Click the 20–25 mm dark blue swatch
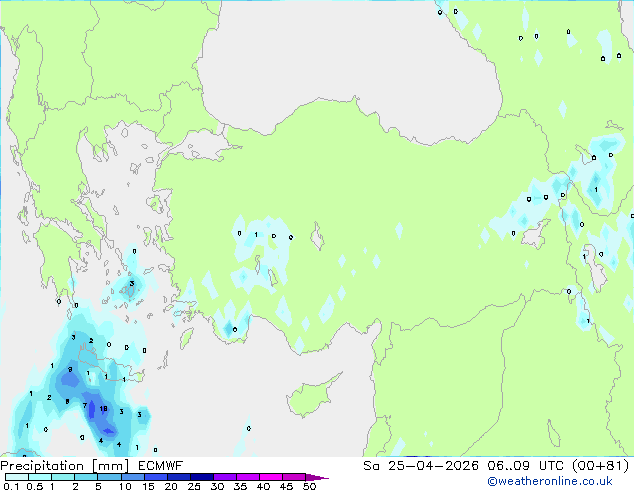Image resolution: width=634 pixels, height=490 pixels. (179, 477)
